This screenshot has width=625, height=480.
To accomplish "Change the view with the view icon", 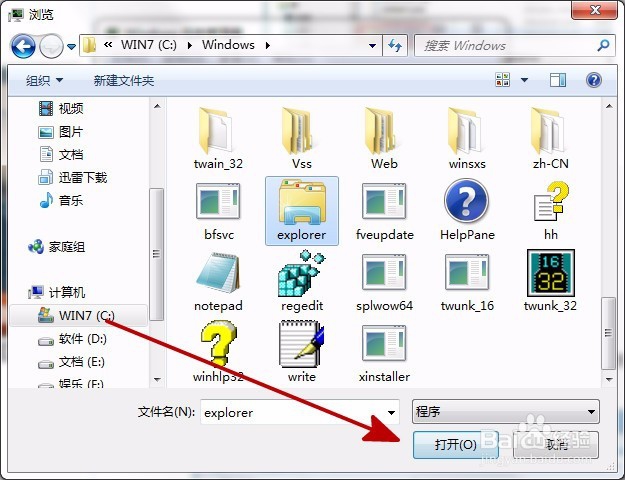I will pyautogui.click(x=502, y=80).
